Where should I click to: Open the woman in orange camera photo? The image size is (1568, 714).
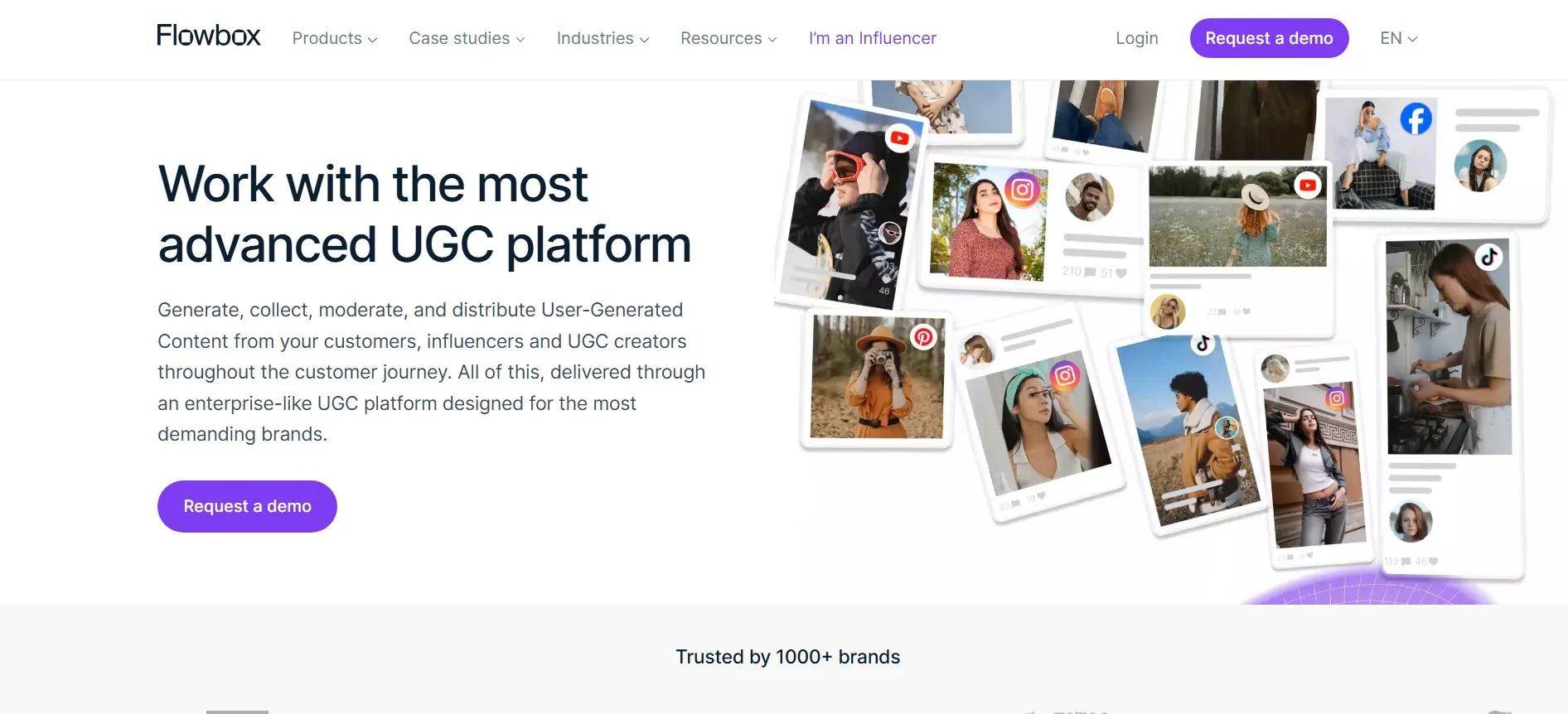[x=877, y=377]
